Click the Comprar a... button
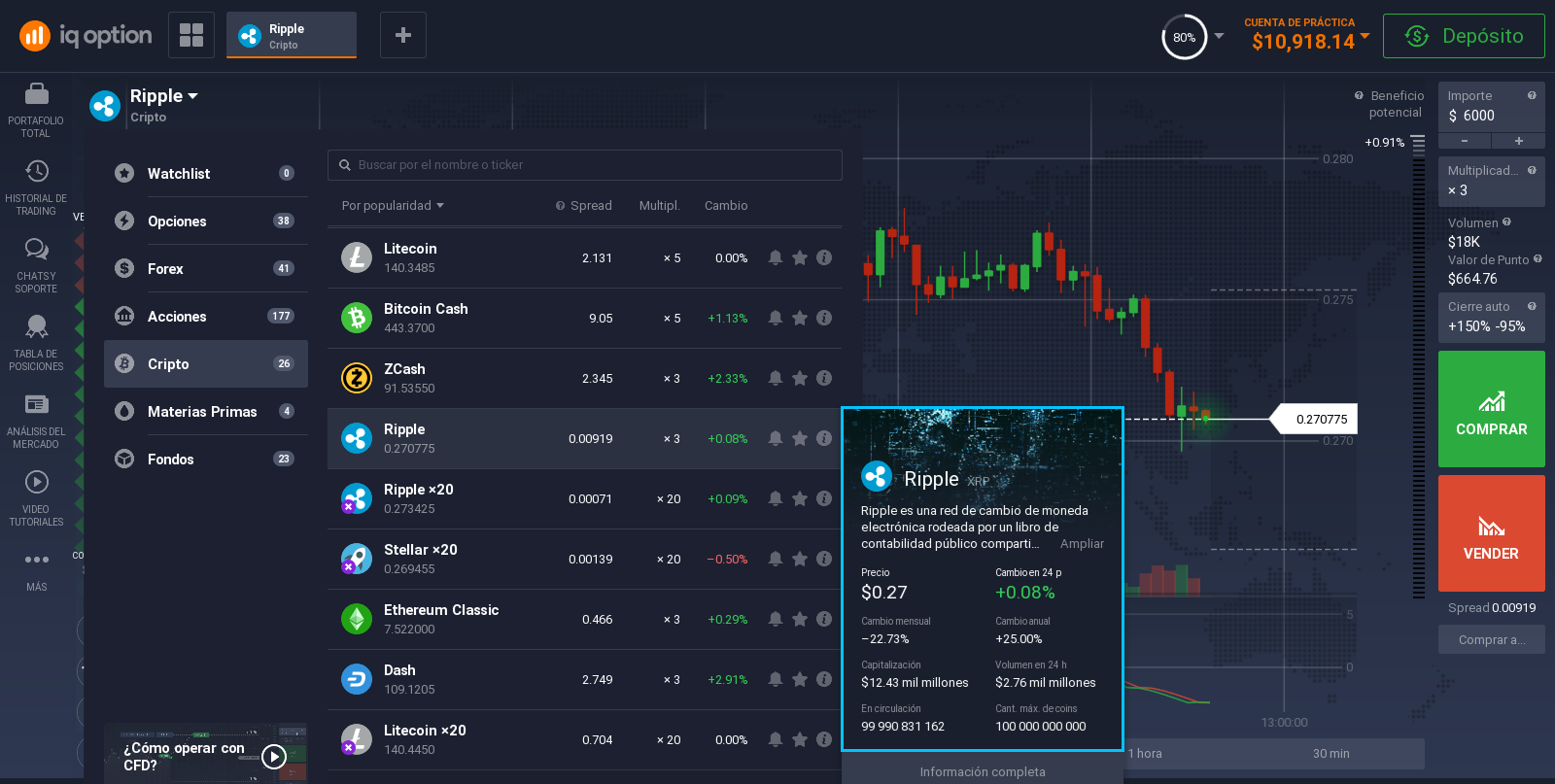The height and width of the screenshot is (784, 1555). pyautogui.click(x=1491, y=639)
